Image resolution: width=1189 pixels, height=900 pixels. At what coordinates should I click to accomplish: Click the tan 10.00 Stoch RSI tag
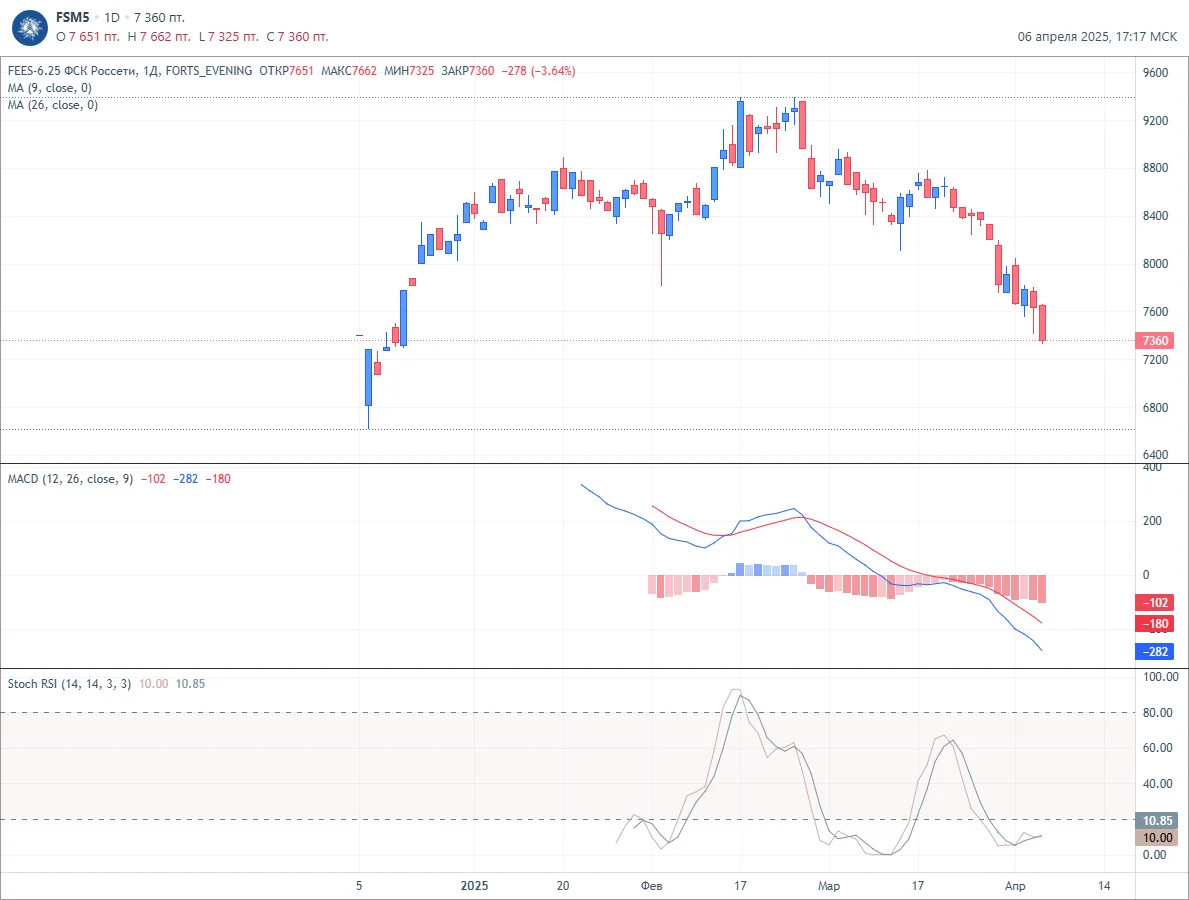[x=1156, y=838]
